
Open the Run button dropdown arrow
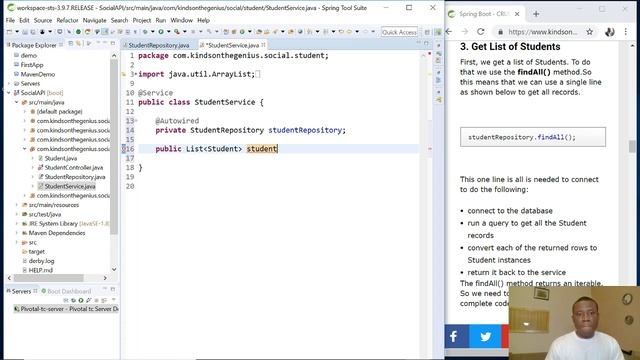click(x=169, y=31)
